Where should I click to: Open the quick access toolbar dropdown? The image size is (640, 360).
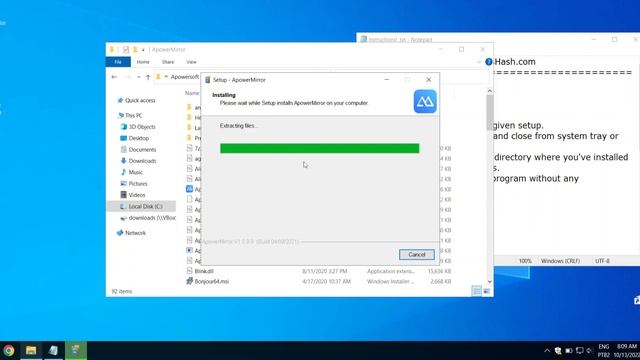click(143, 50)
